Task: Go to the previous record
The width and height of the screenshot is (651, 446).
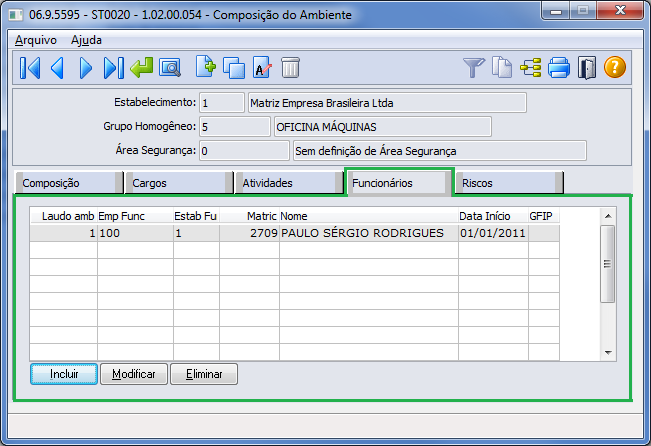Action: [58, 68]
